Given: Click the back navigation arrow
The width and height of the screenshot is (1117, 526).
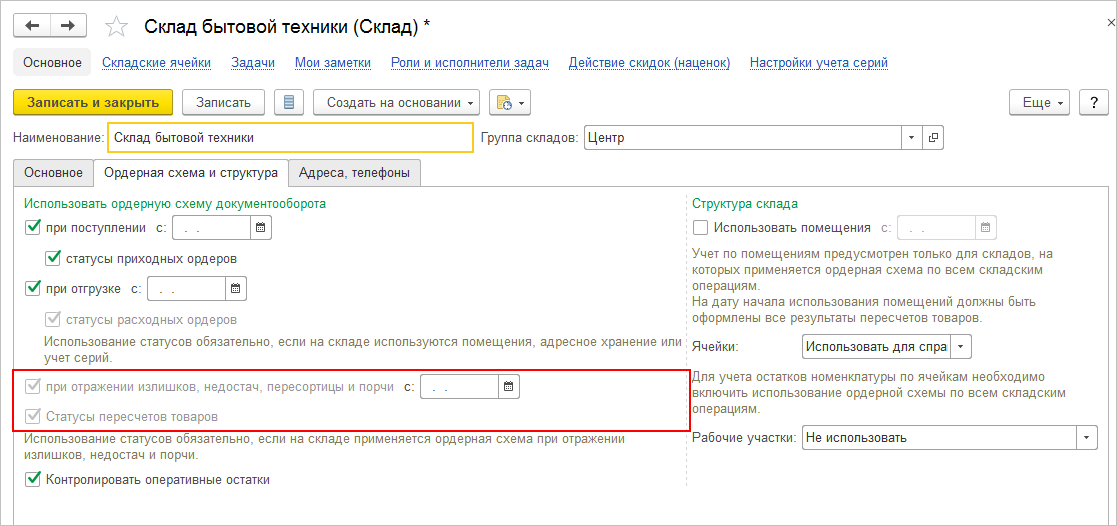Looking at the screenshot, I should click(33, 25).
